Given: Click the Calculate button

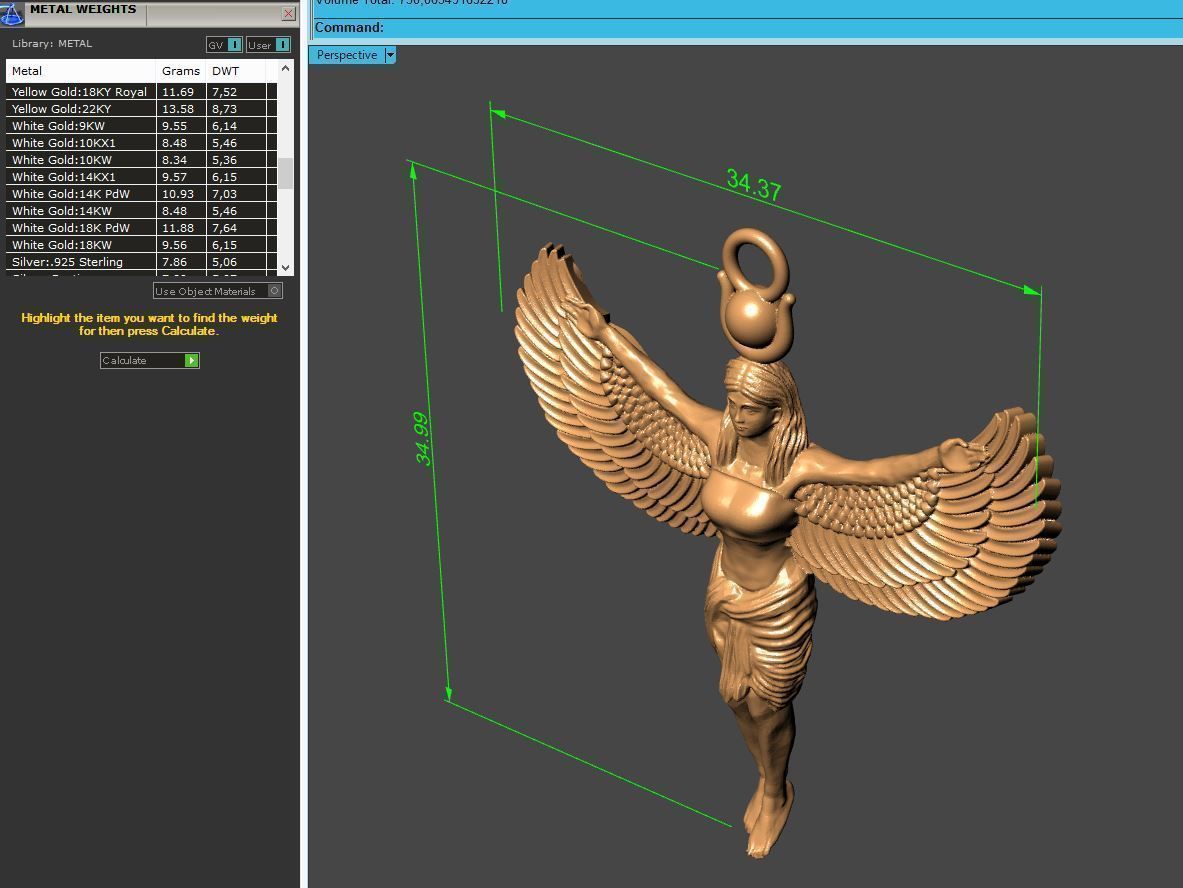Looking at the screenshot, I should [149, 361].
